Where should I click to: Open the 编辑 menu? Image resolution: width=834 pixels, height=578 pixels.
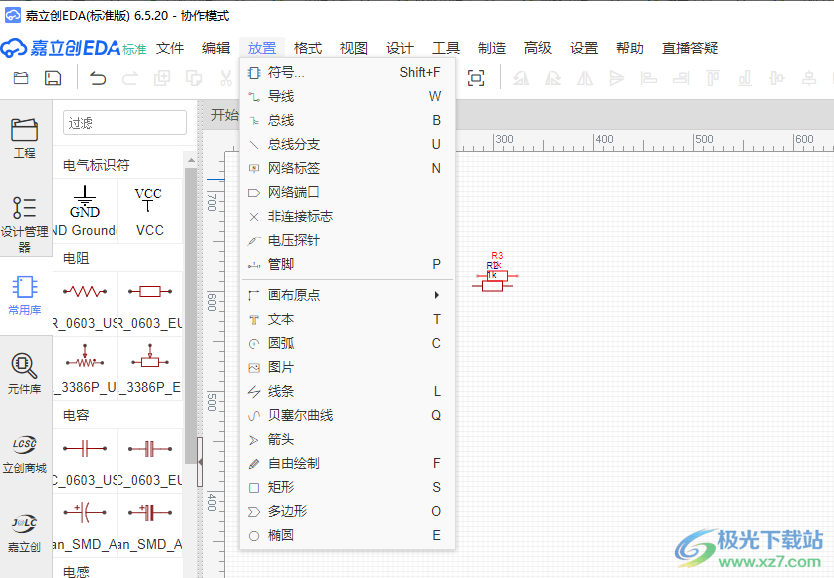point(216,48)
